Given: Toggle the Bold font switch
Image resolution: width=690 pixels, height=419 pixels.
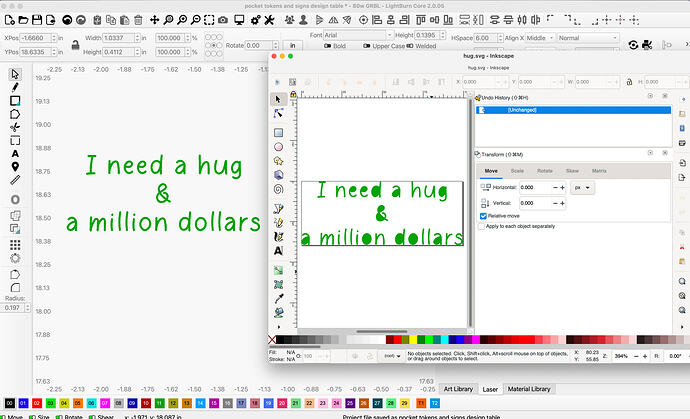Looking at the screenshot, I should [x=326, y=46].
